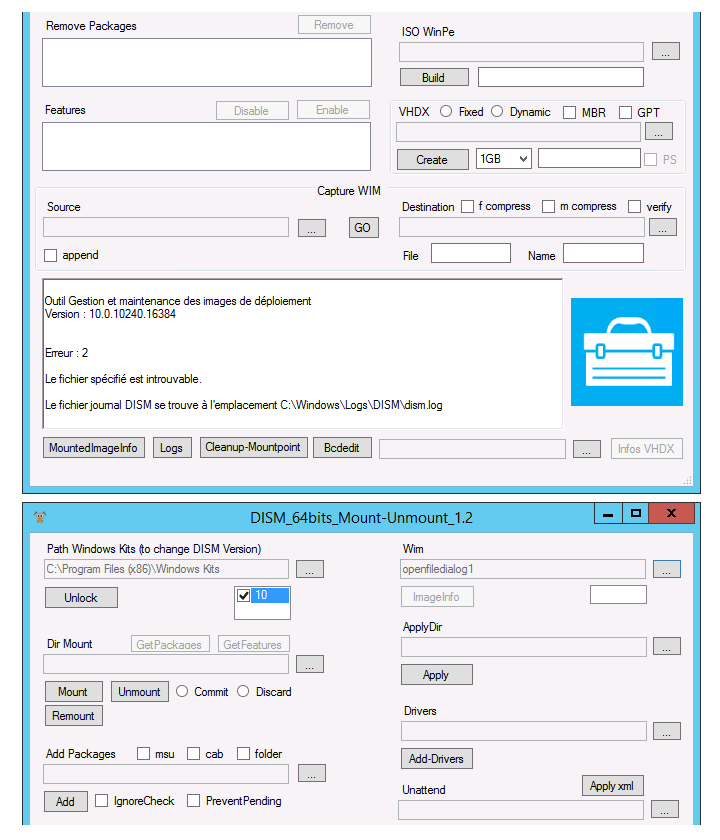Select the Dynamic VHDX radio button

click(497, 111)
